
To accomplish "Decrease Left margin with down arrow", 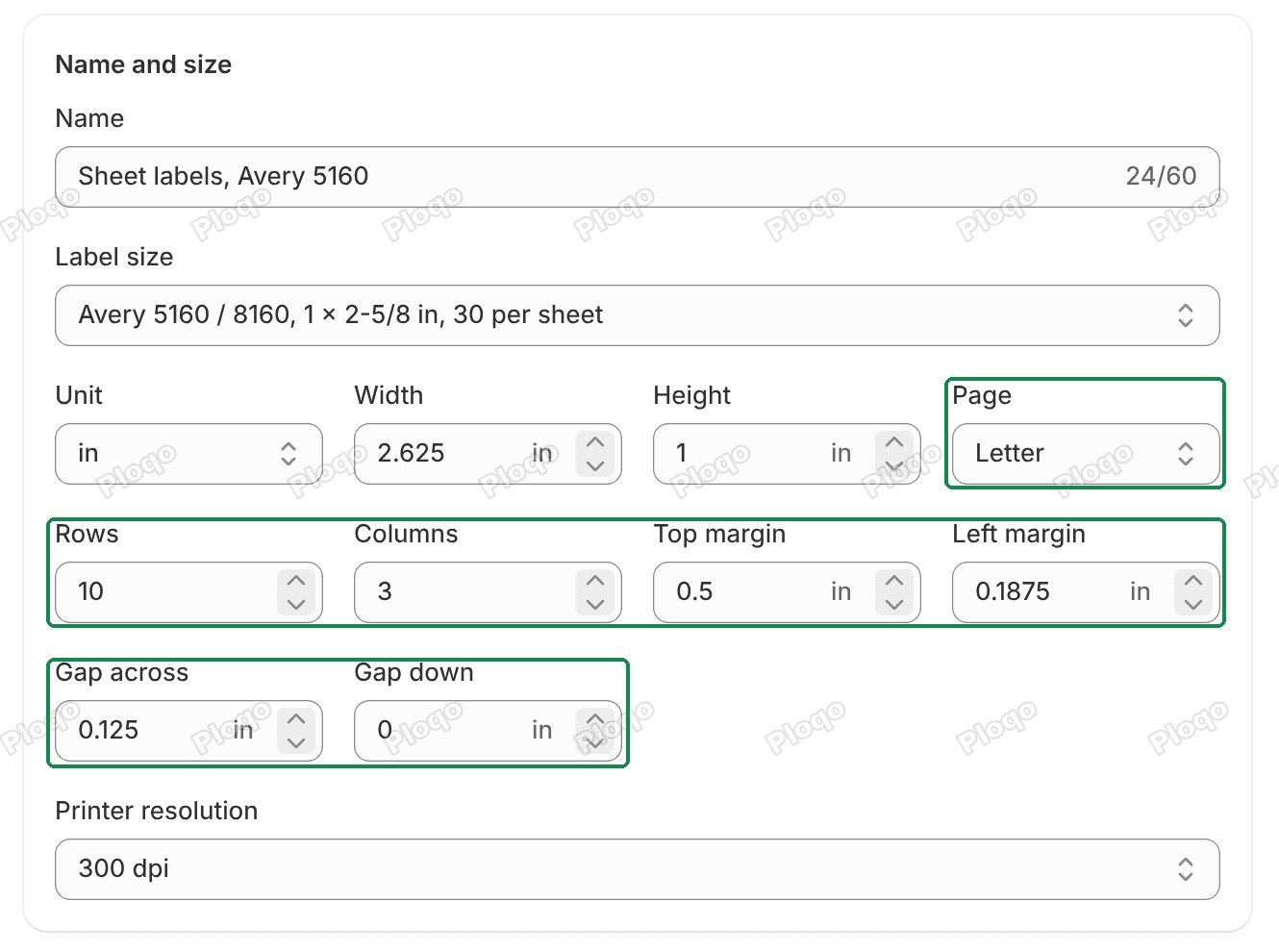I will 1193,604.
